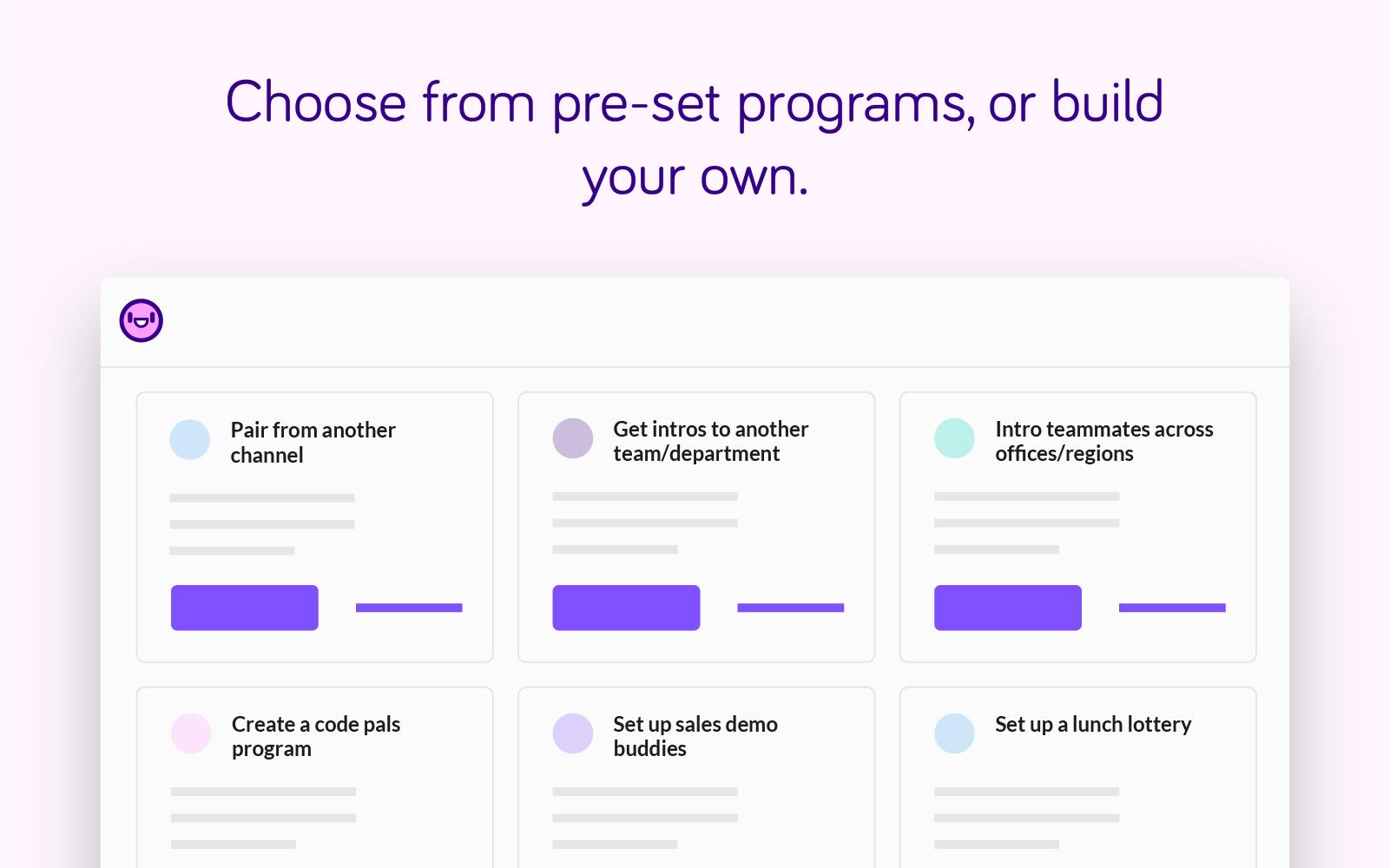
Task: Choose the Set up a lunch lottery title
Action: point(1093,724)
